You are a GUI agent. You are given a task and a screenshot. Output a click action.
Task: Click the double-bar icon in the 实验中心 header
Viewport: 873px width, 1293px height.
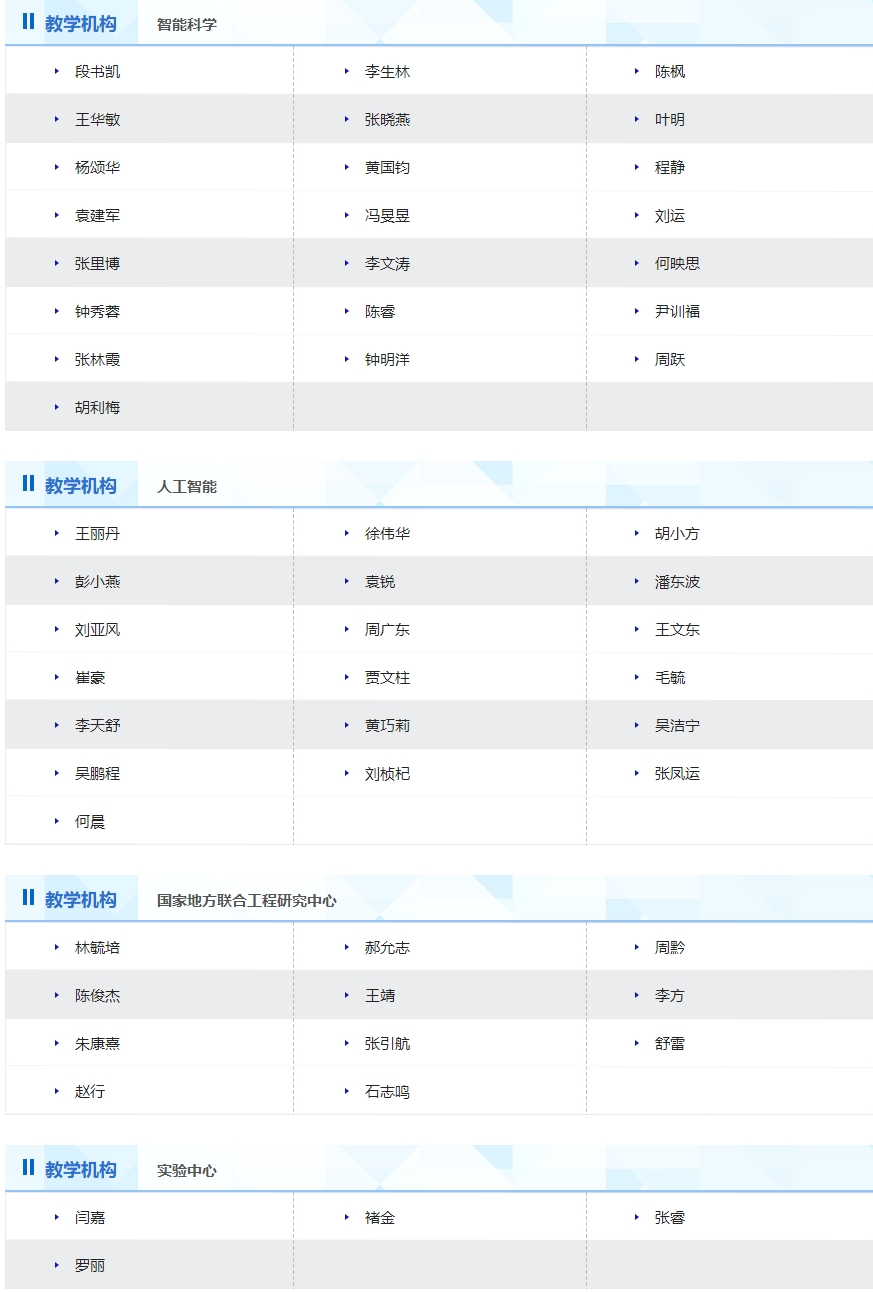28,1168
